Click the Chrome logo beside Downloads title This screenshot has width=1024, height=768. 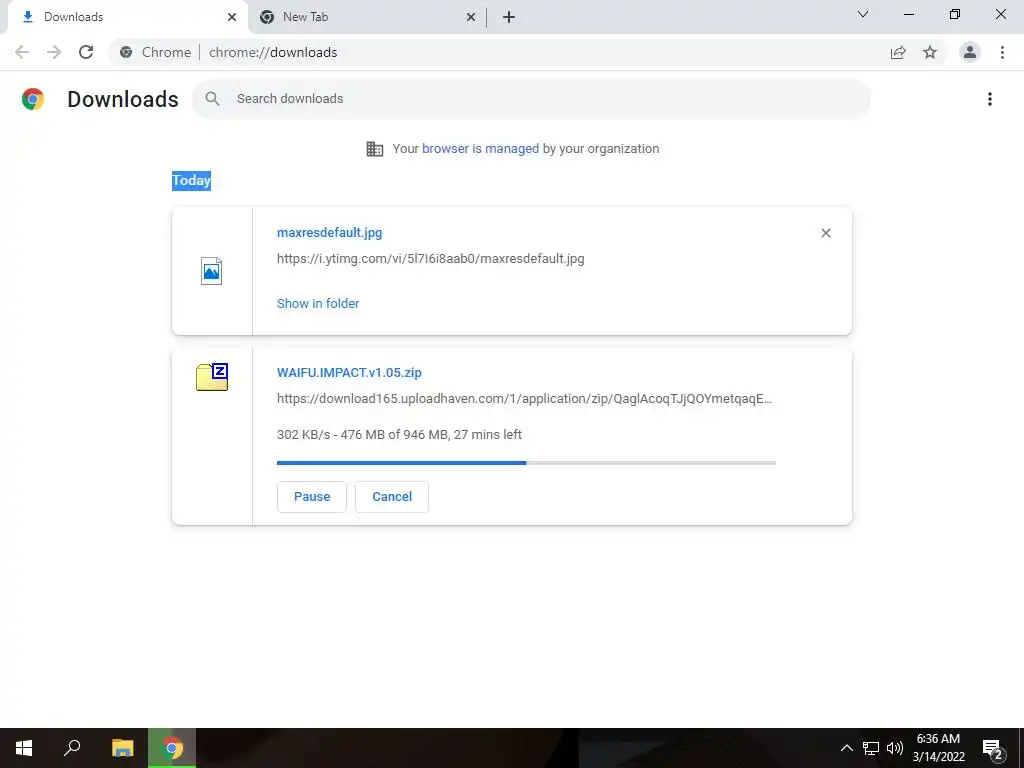pyautogui.click(x=33, y=99)
